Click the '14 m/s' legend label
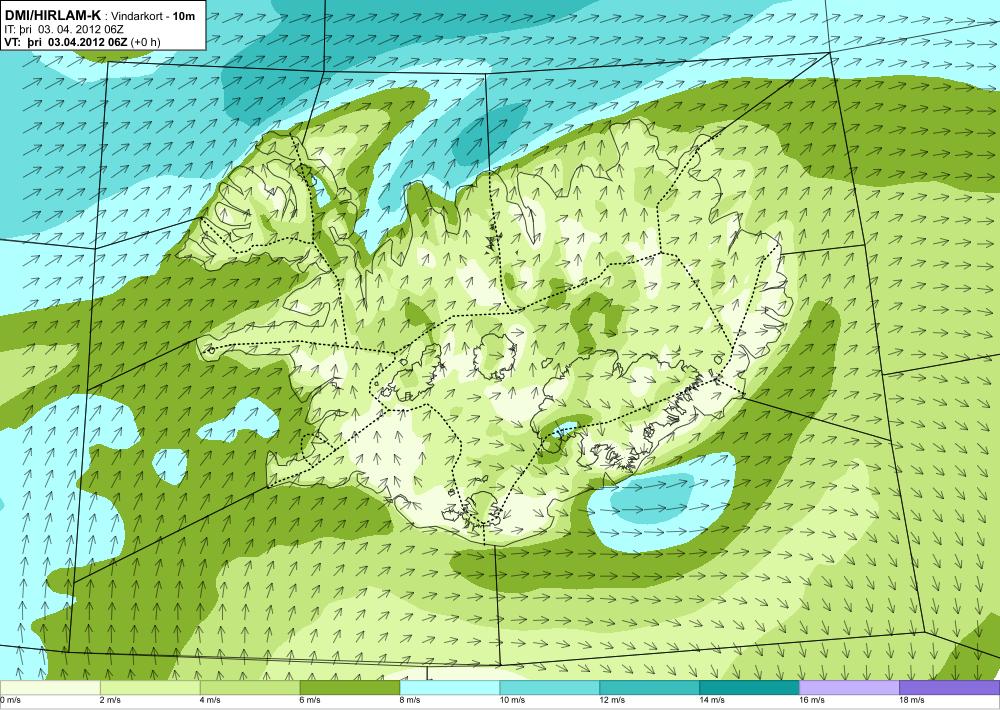The image size is (1000, 710). coord(712,700)
